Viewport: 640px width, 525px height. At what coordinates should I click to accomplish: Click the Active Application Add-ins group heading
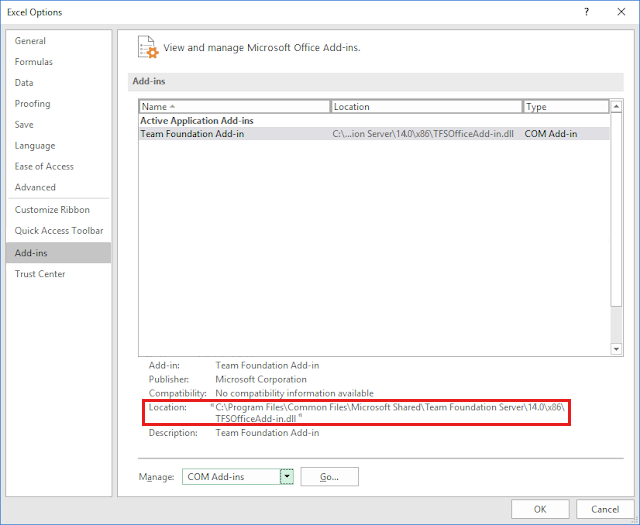point(197,121)
